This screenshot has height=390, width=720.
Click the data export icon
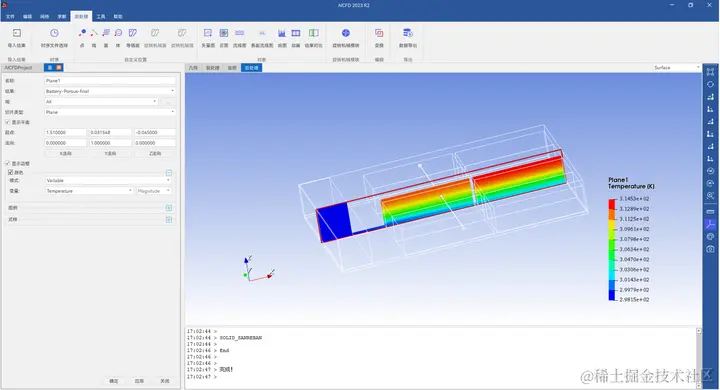[408, 33]
